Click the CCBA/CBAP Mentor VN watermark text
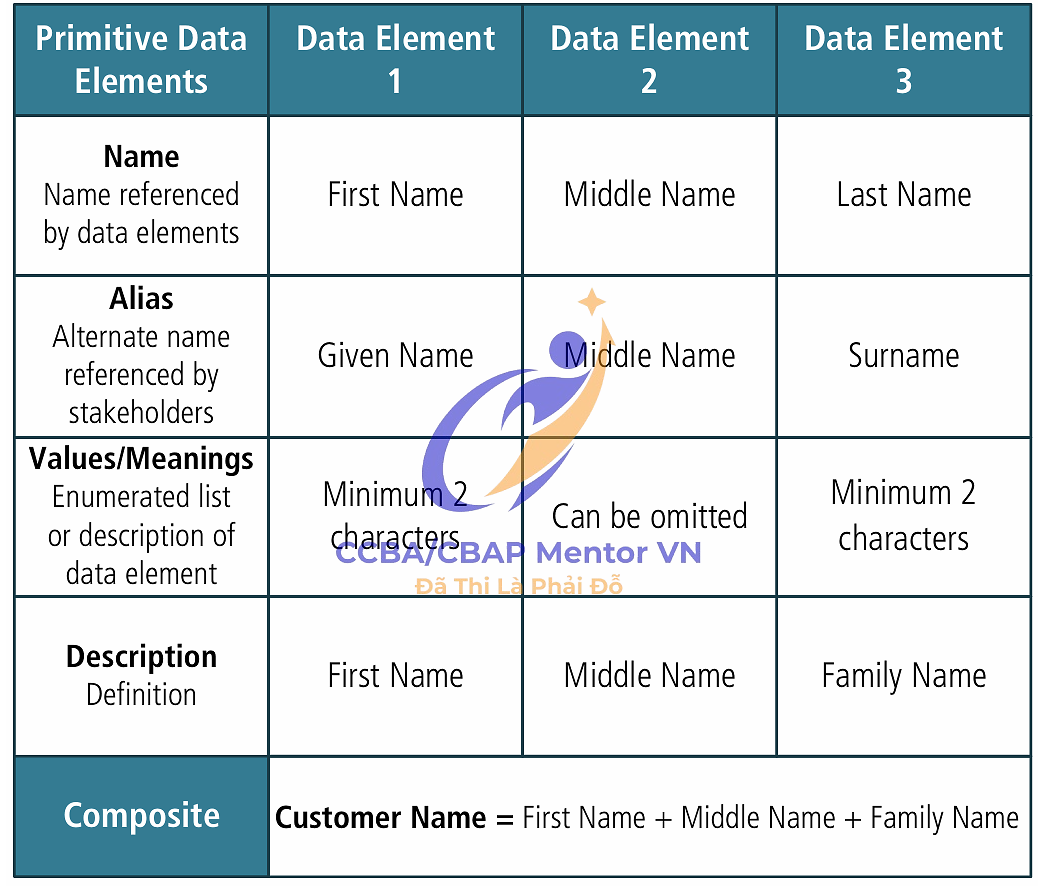The height and width of the screenshot is (888, 1038). click(518, 553)
